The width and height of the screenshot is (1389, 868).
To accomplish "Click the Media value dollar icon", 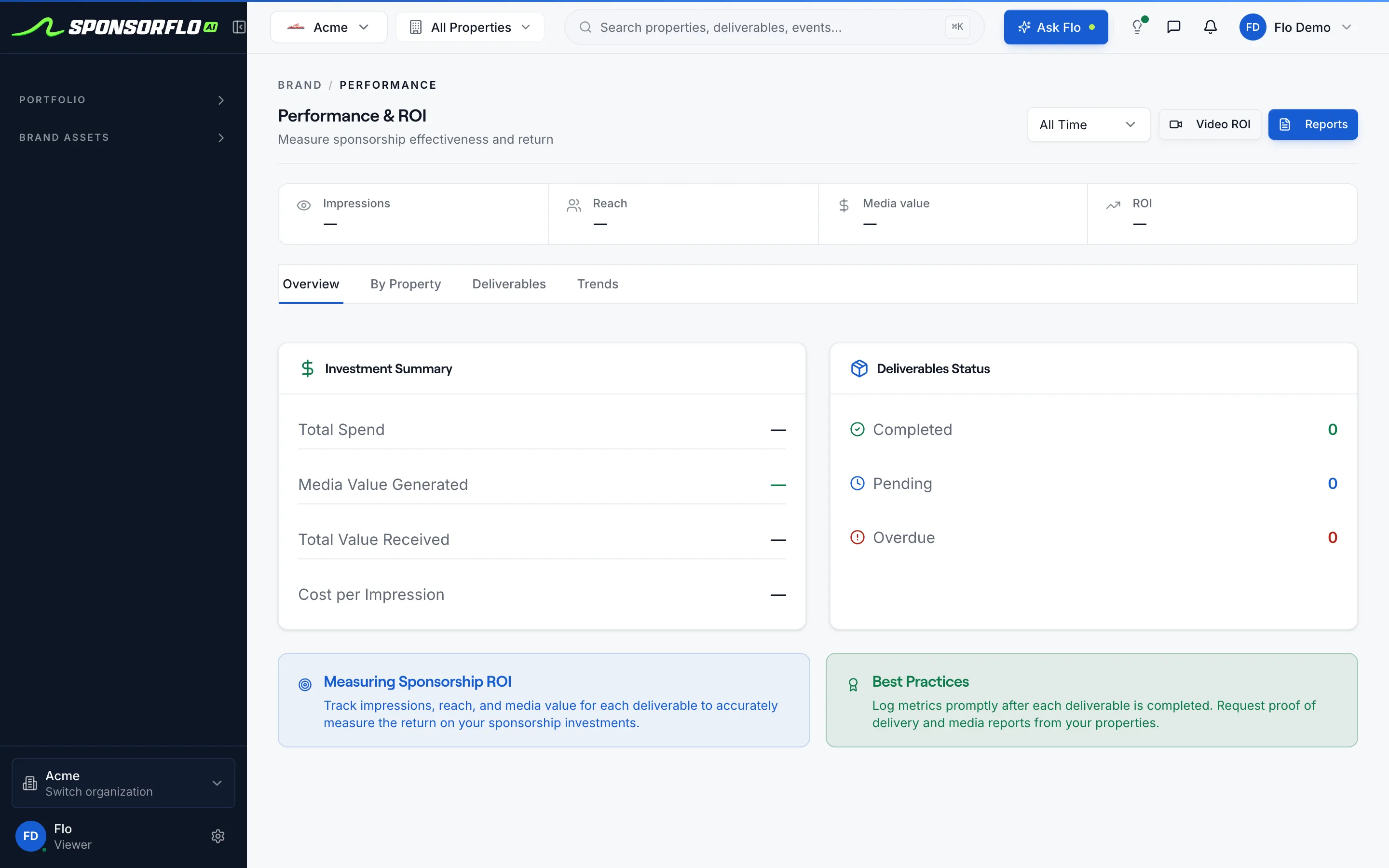I will [x=844, y=205].
